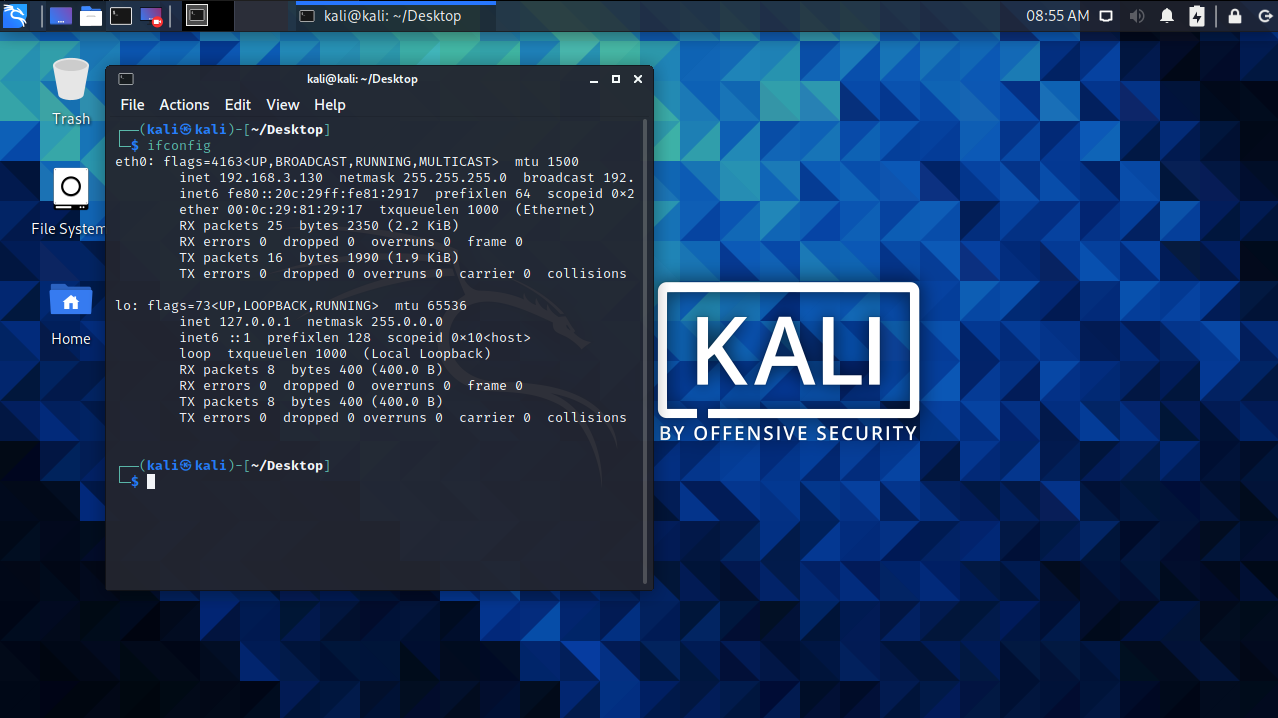Viewport: 1278px width, 718px height.
Task: Open the screen recorder panel launcher
Action: pos(151,16)
